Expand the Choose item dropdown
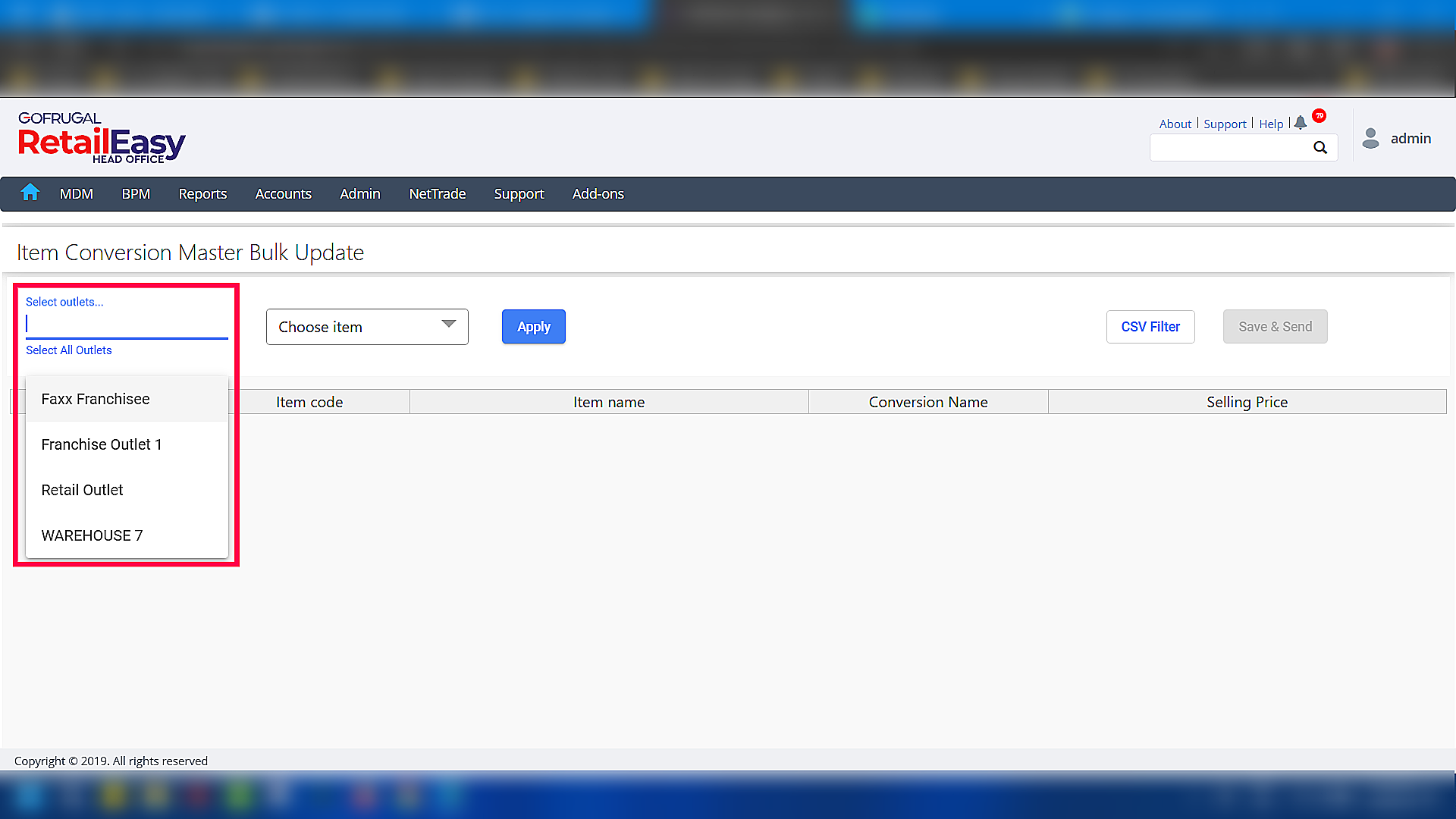The image size is (1456, 819). (367, 327)
